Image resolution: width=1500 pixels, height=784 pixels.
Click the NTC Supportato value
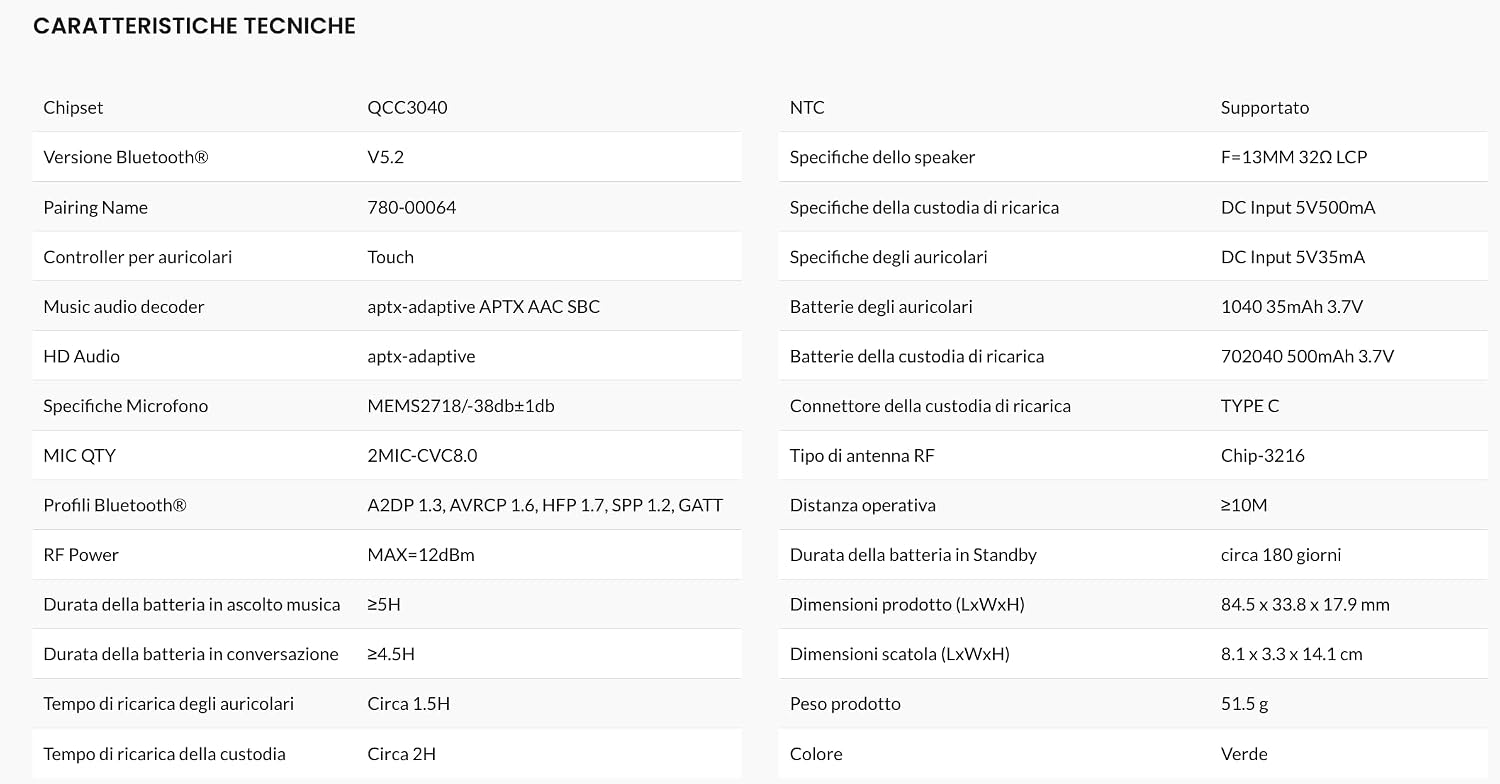(x=1265, y=107)
